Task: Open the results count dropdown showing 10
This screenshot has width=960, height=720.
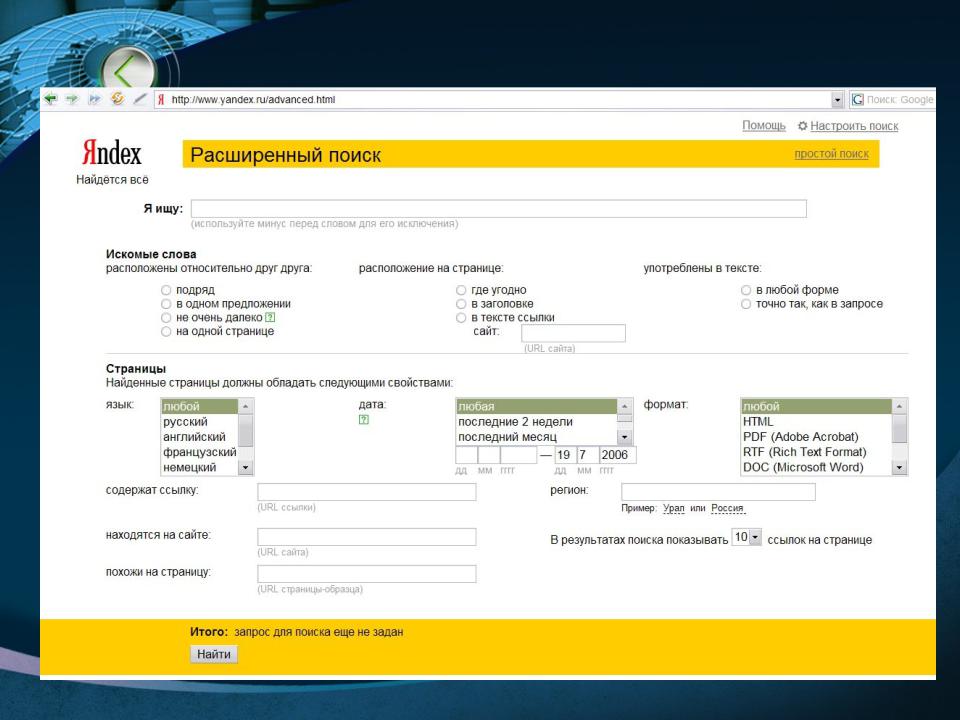Action: pos(756,537)
